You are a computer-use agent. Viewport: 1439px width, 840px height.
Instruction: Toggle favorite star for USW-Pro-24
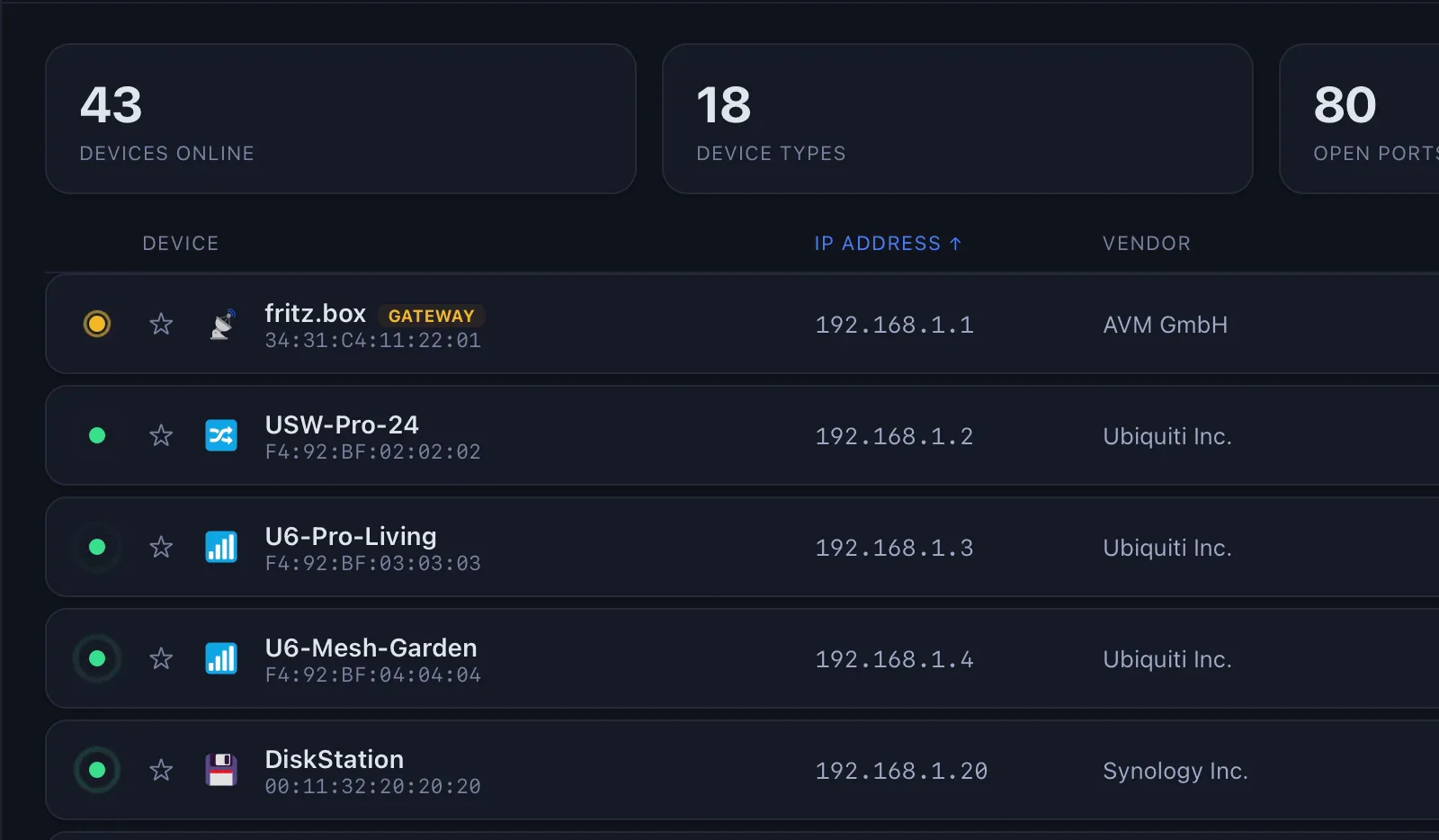coord(161,435)
